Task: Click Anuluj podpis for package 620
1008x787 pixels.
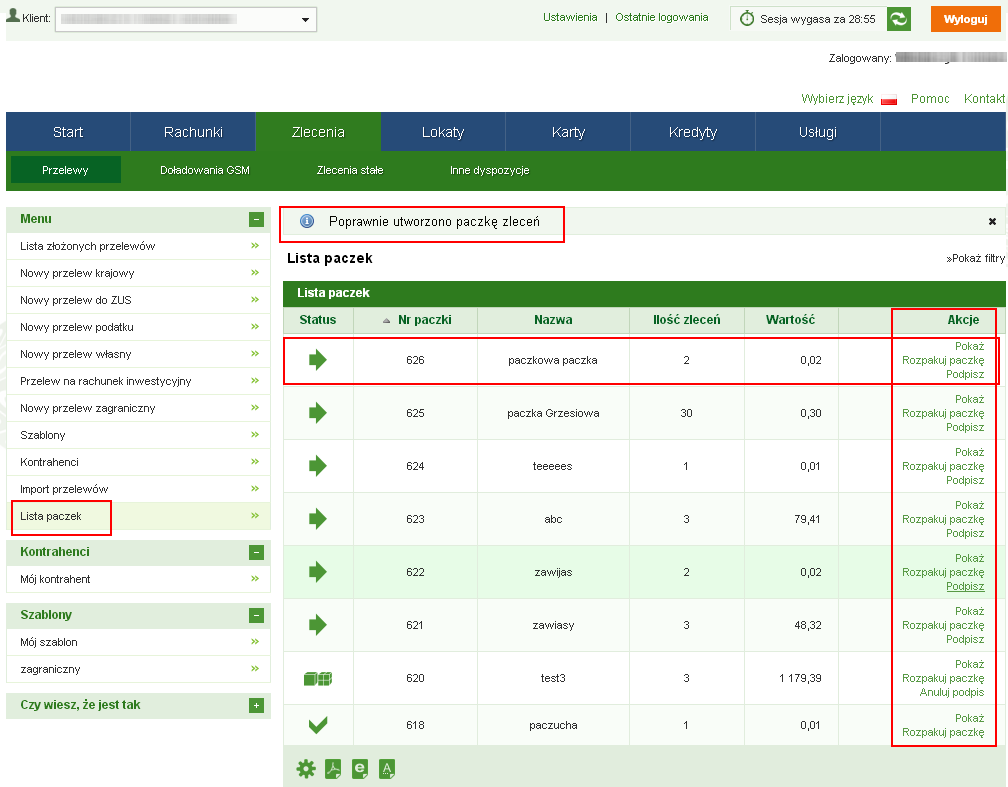Action: [x=951, y=692]
